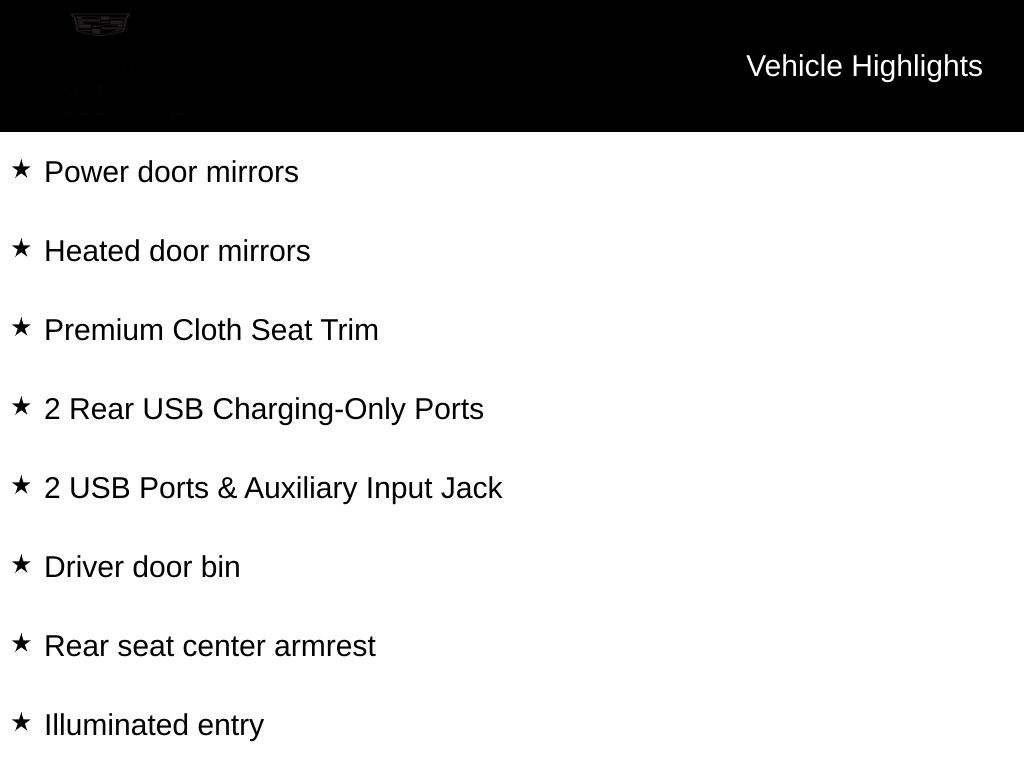Select the 2 USB Ports & Auxiliary Input Jack item
This screenshot has width=1024, height=768.
(273, 489)
